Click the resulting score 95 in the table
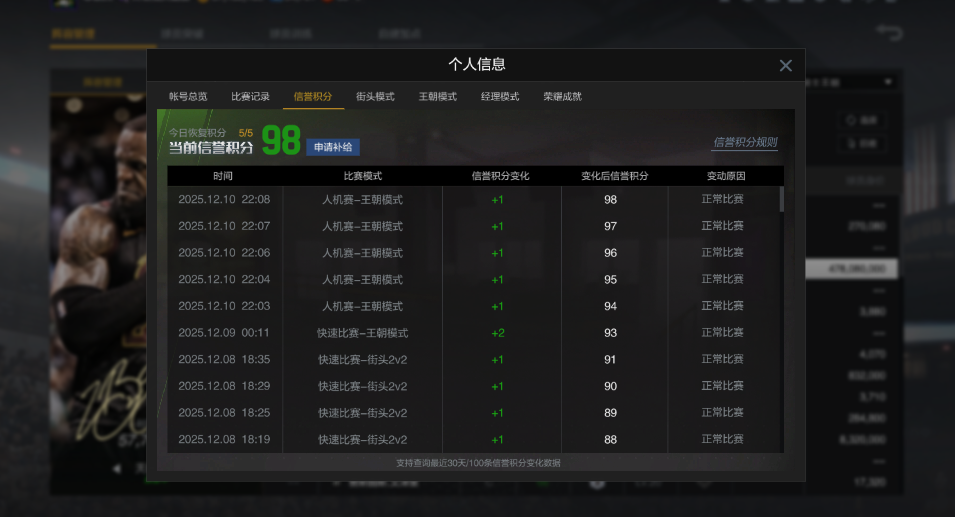Screen dimensions: 955x517 [x=610, y=280]
